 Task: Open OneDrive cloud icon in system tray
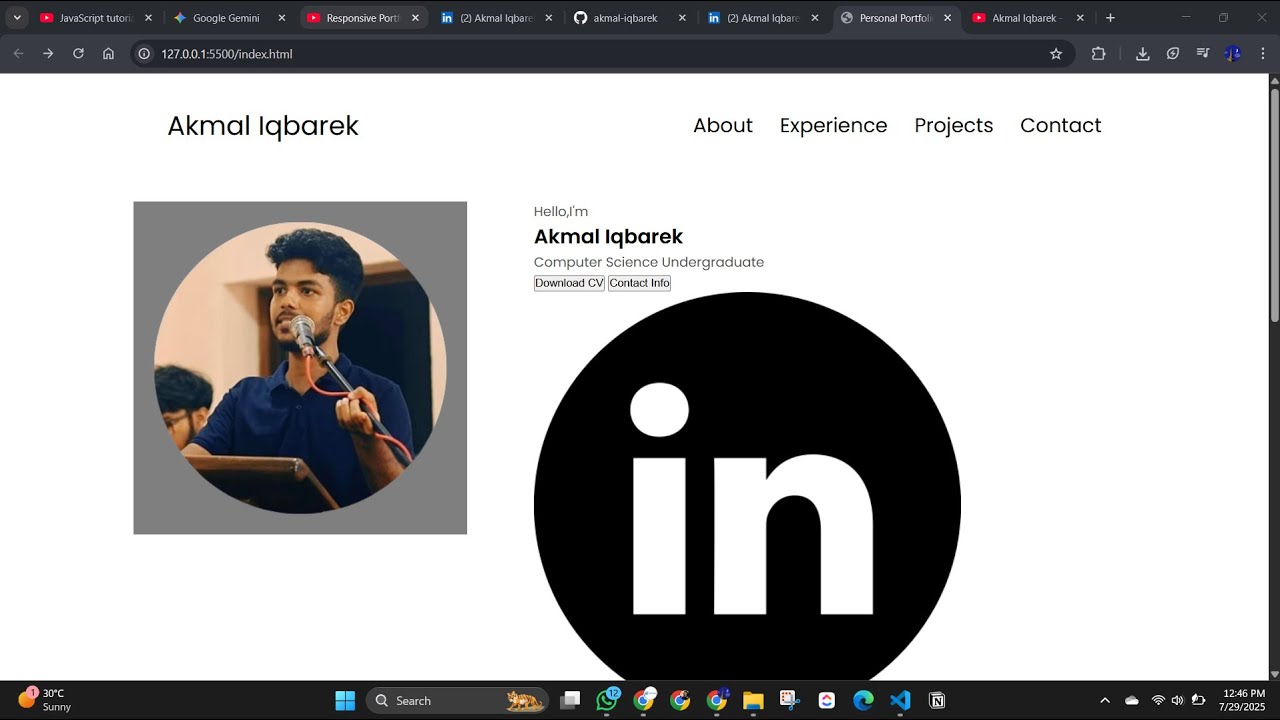click(x=1132, y=701)
